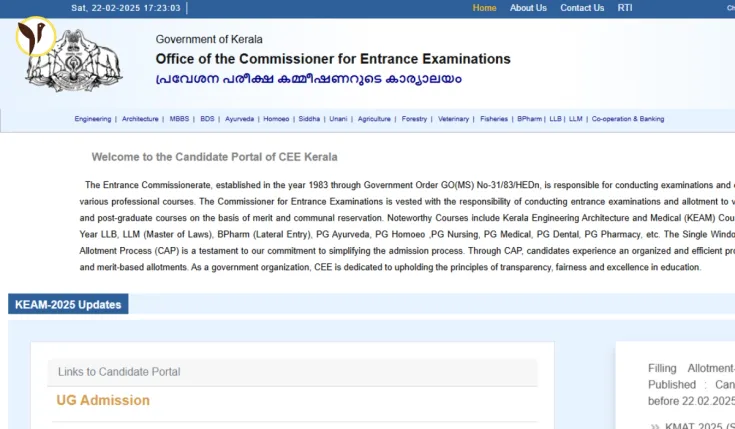
Task: Open the Engineering course link
Action: point(93,119)
